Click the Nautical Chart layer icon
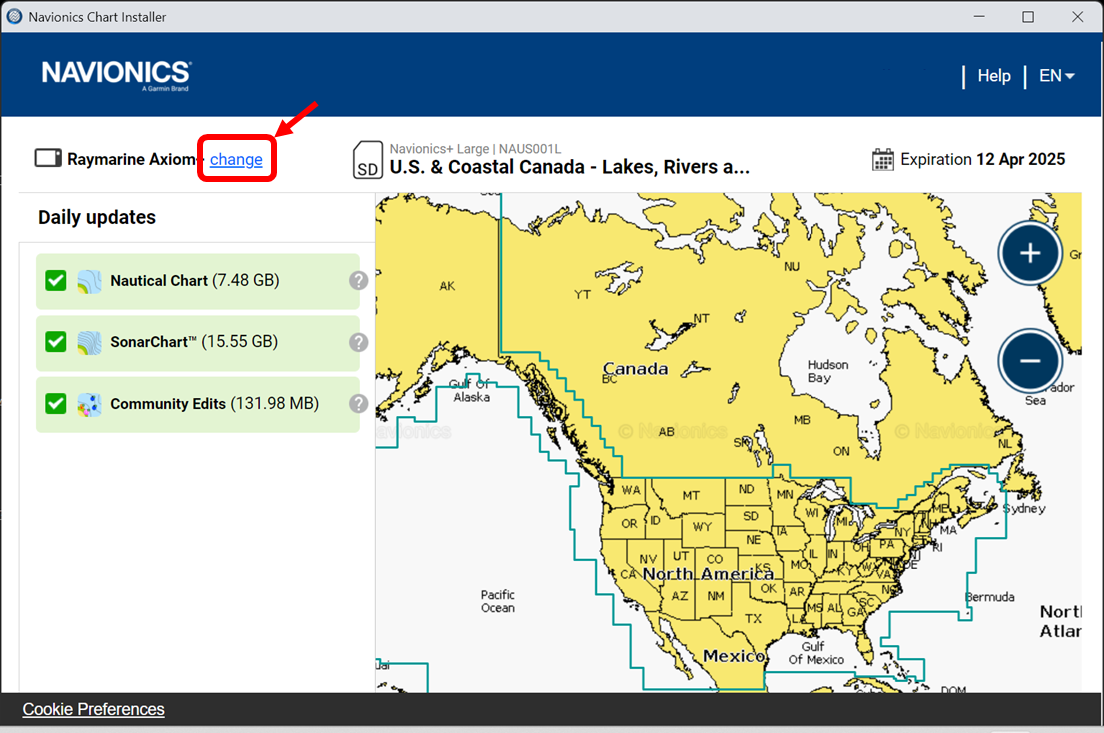Image resolution: width=1104 pixels, height=733 pixels. [89, 282]
